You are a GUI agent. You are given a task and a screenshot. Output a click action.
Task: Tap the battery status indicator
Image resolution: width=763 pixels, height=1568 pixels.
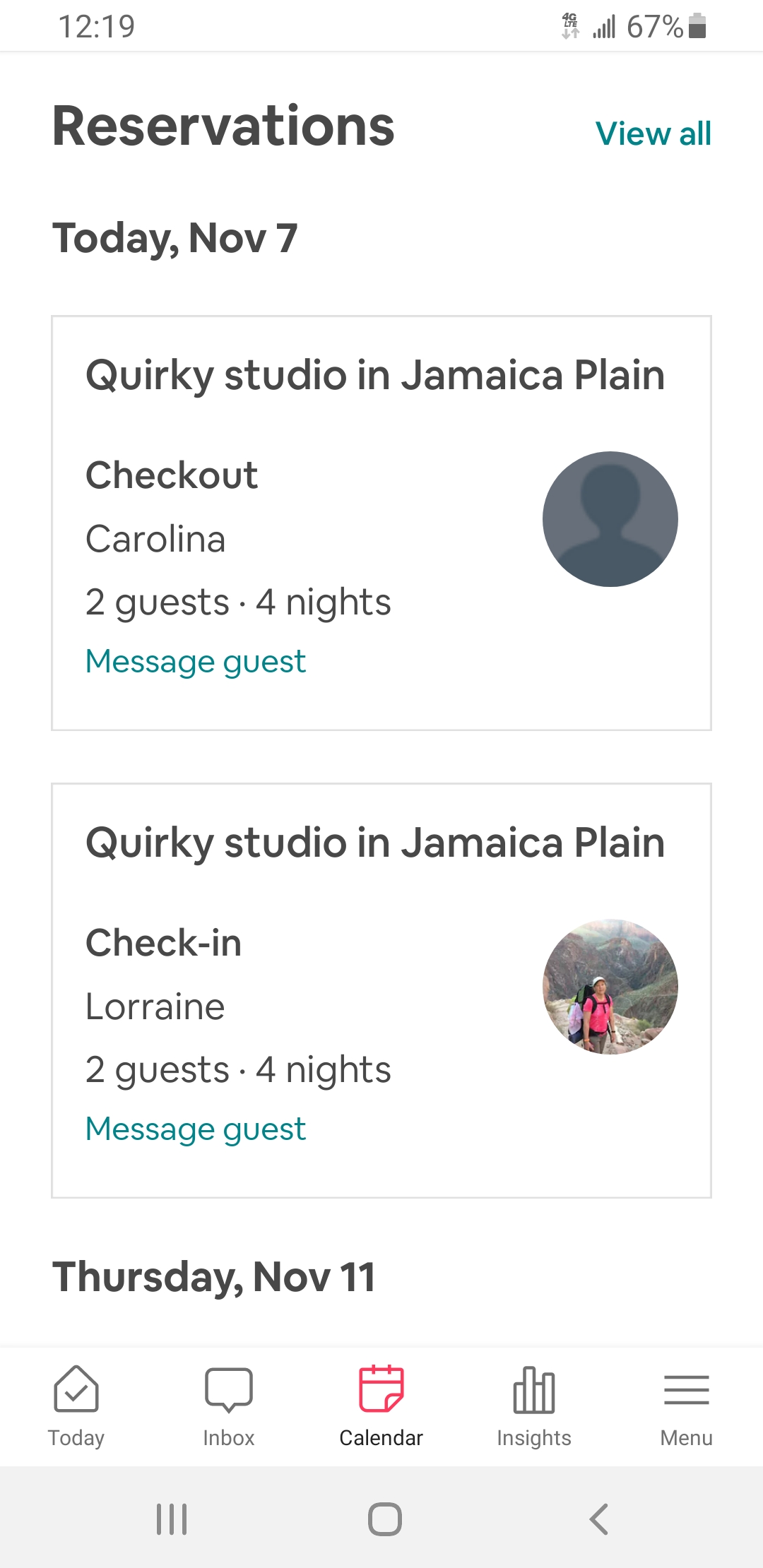[x=697, y=26]
